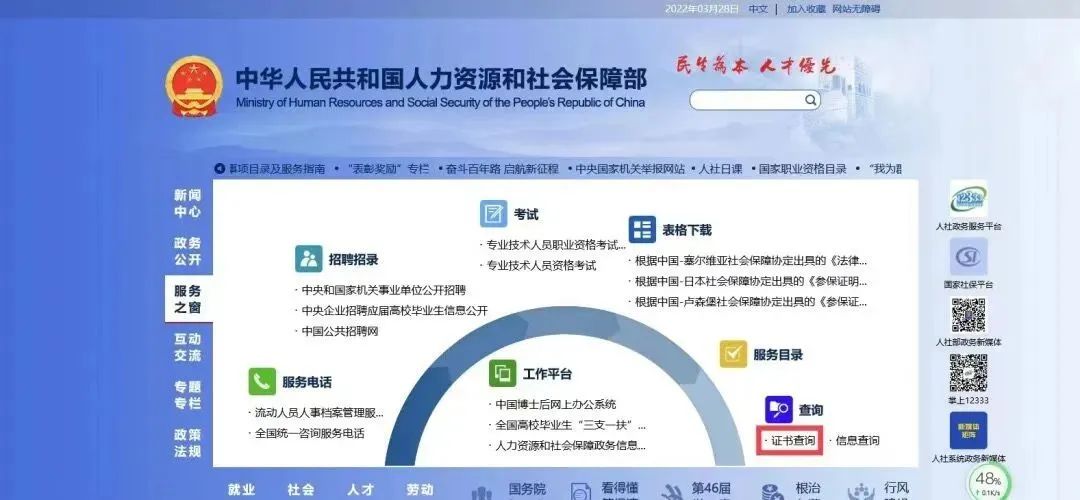
Task: Open the 国家社保平台 SI icon
Action: click(x=968, y=257)
